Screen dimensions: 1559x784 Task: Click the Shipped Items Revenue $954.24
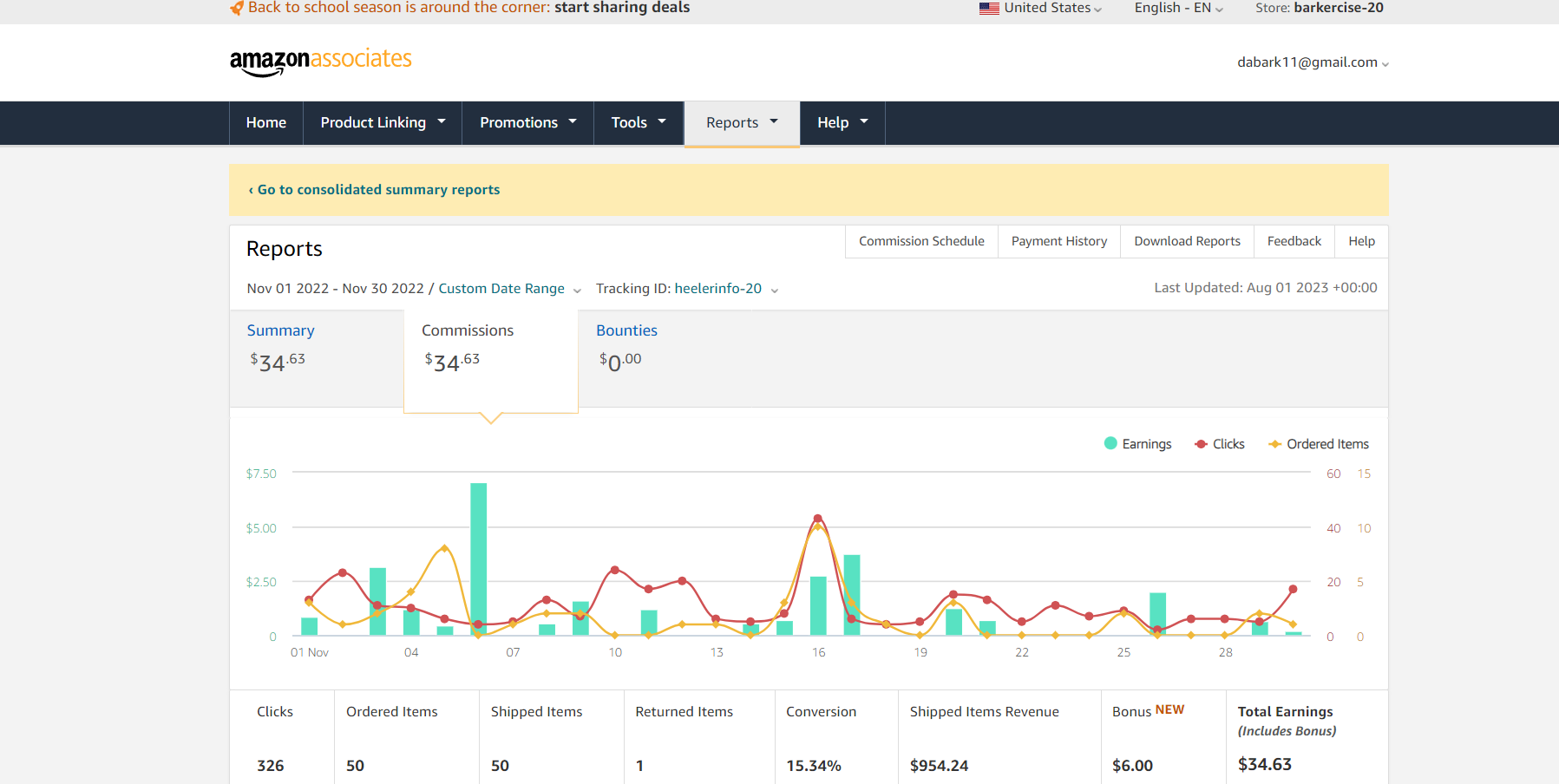pos(939,766)
